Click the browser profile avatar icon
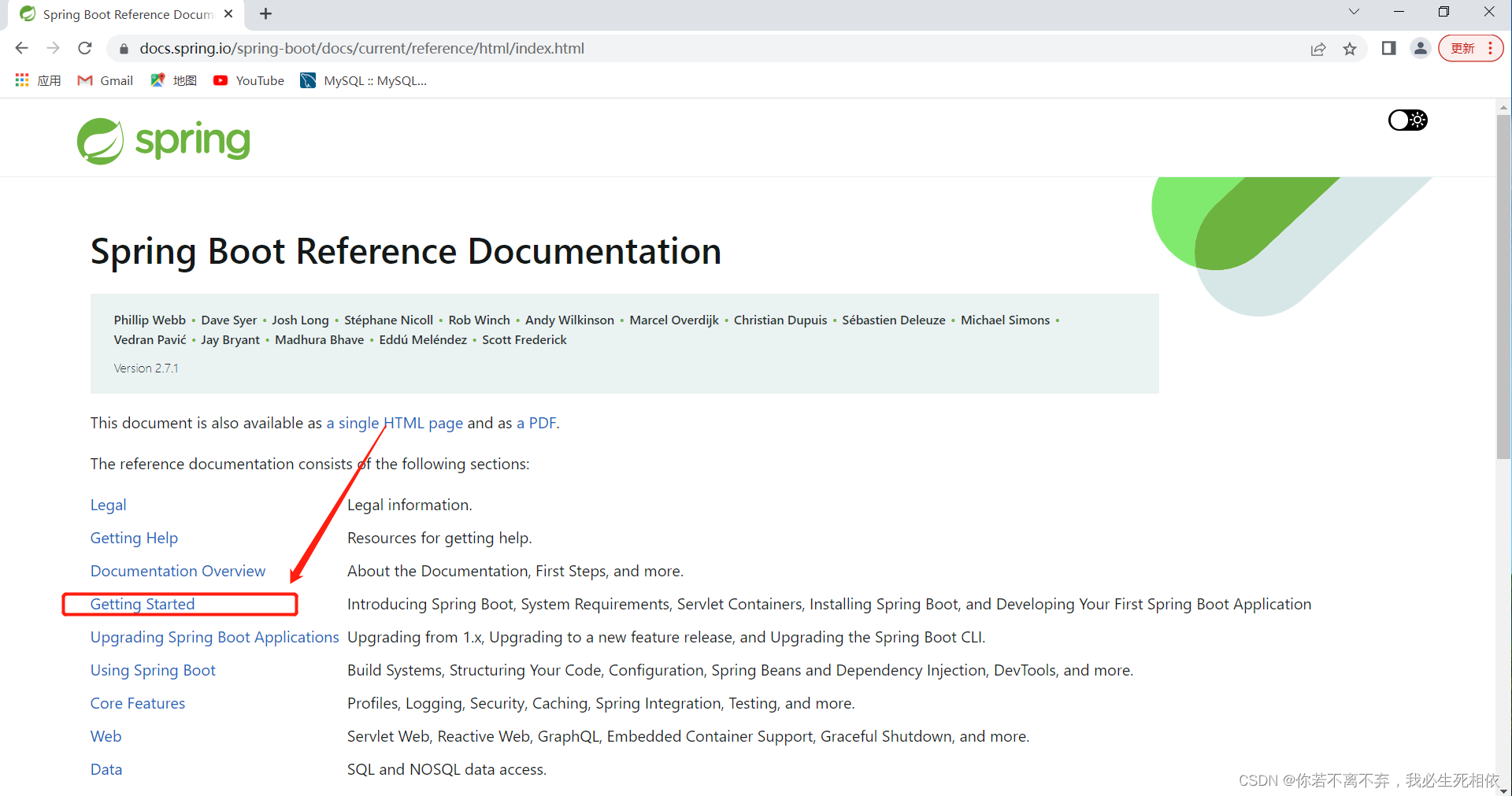This screenshot has width=1512, height=796. pos(1420,48)
